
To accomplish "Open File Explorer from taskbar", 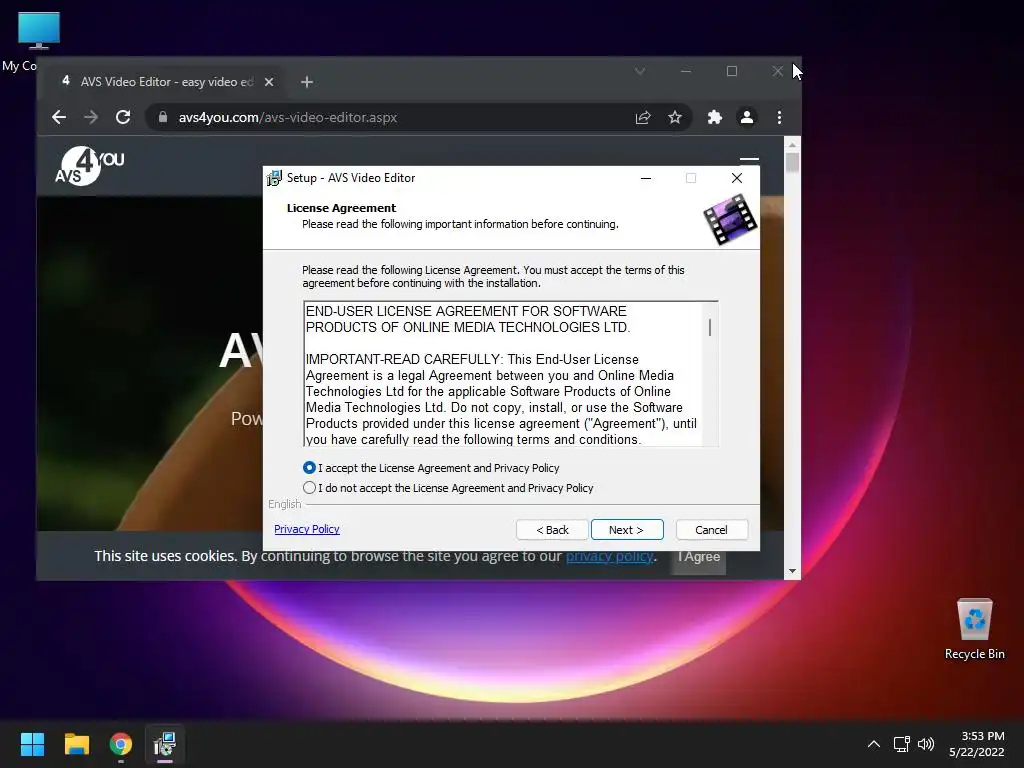I will [x=76, y=744].
